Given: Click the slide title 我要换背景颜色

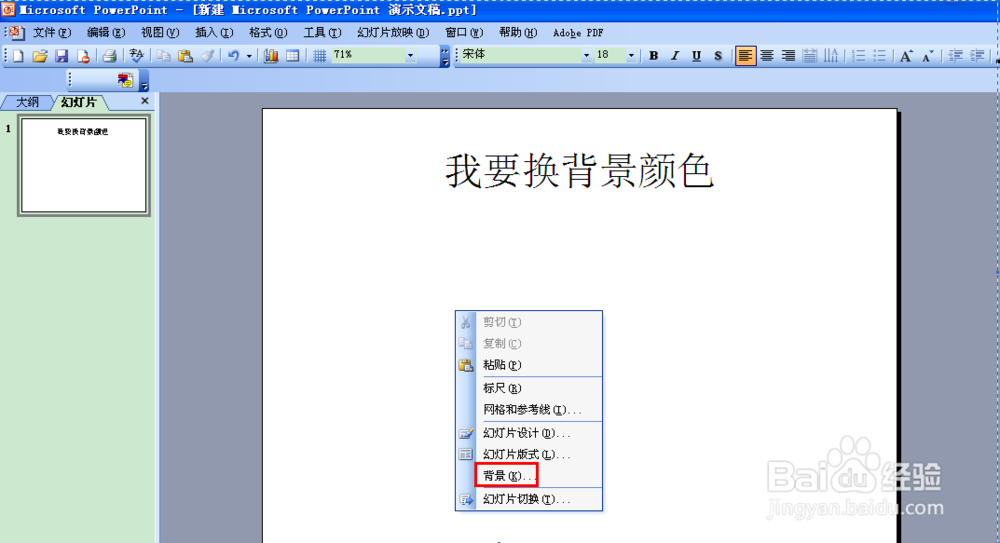Looking at the screenshot, I should 579,171.
